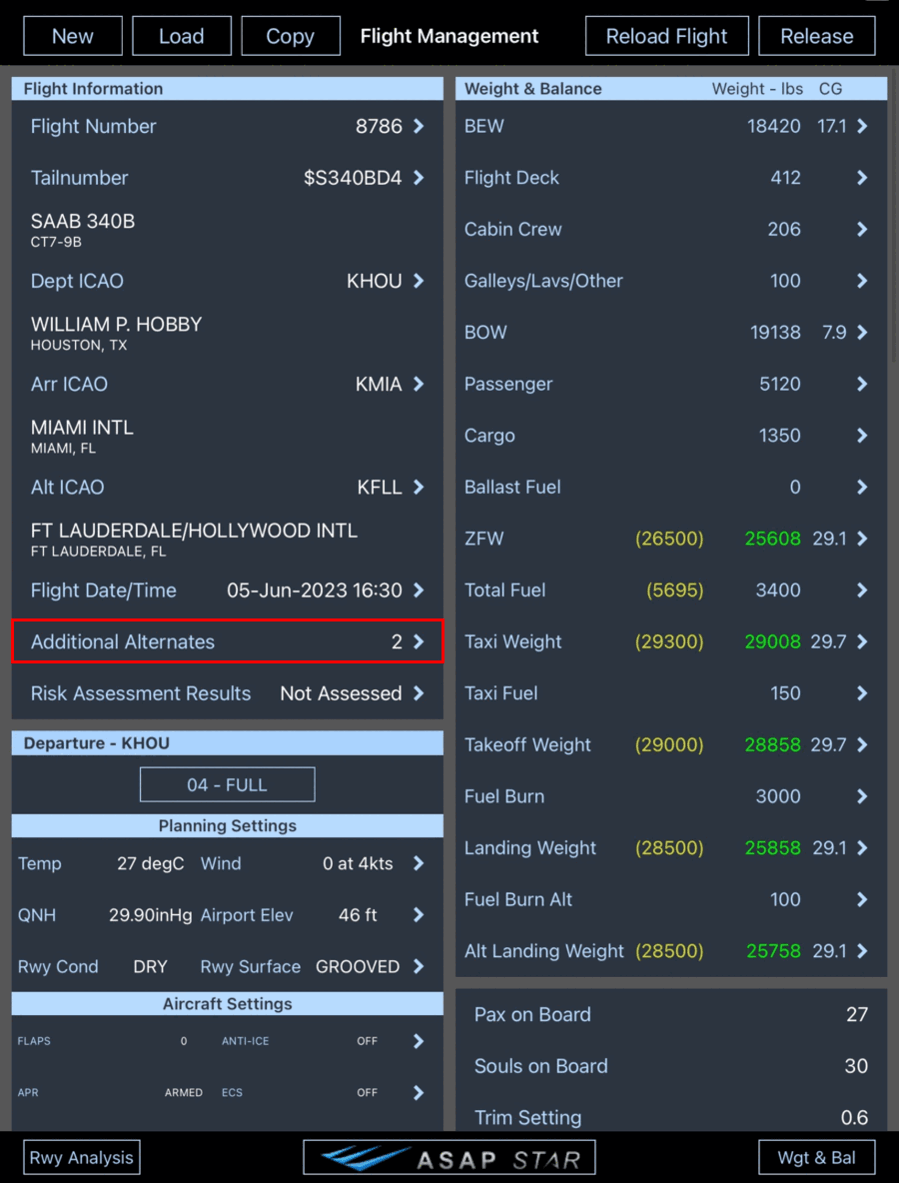Open the Flight Deck weight chevron
The image size is (899, 1183).
(862, 177)
